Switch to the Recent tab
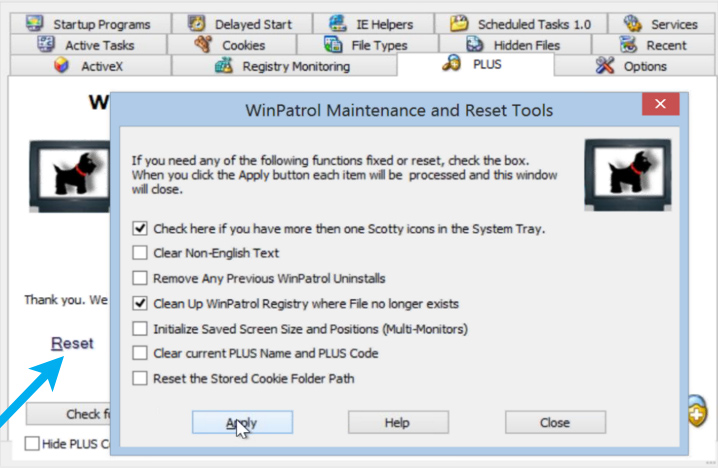718x468 pixels. pyautogui.click(x=653, y=44)
